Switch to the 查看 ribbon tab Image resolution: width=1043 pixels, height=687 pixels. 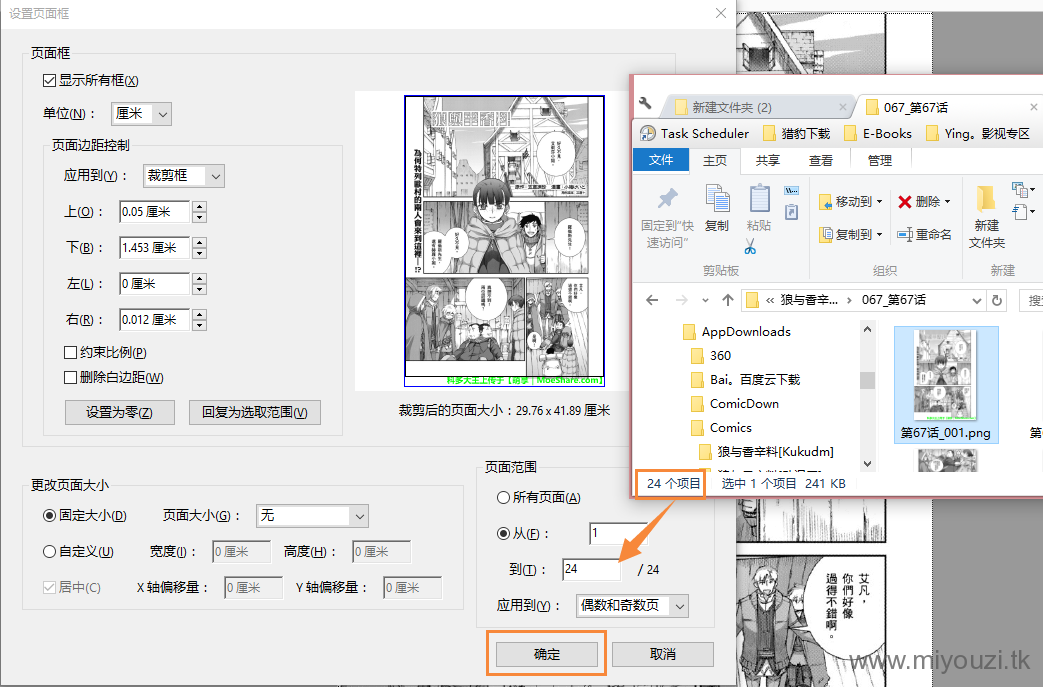[x=821, y=161]
